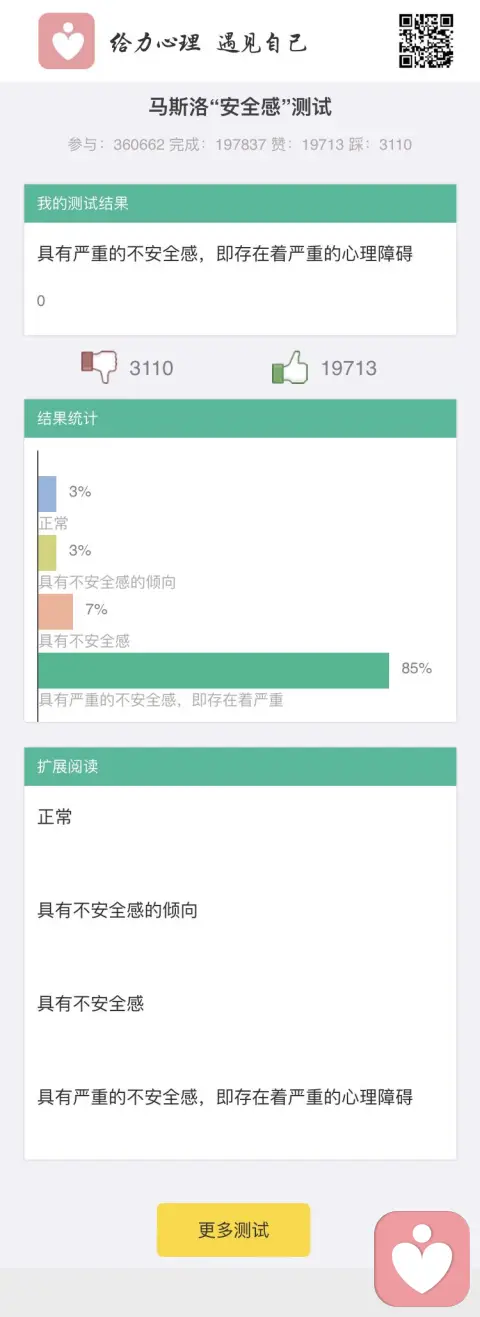Select the 扩展阅读 section header
480x1317 pixels.
[240, 767]
